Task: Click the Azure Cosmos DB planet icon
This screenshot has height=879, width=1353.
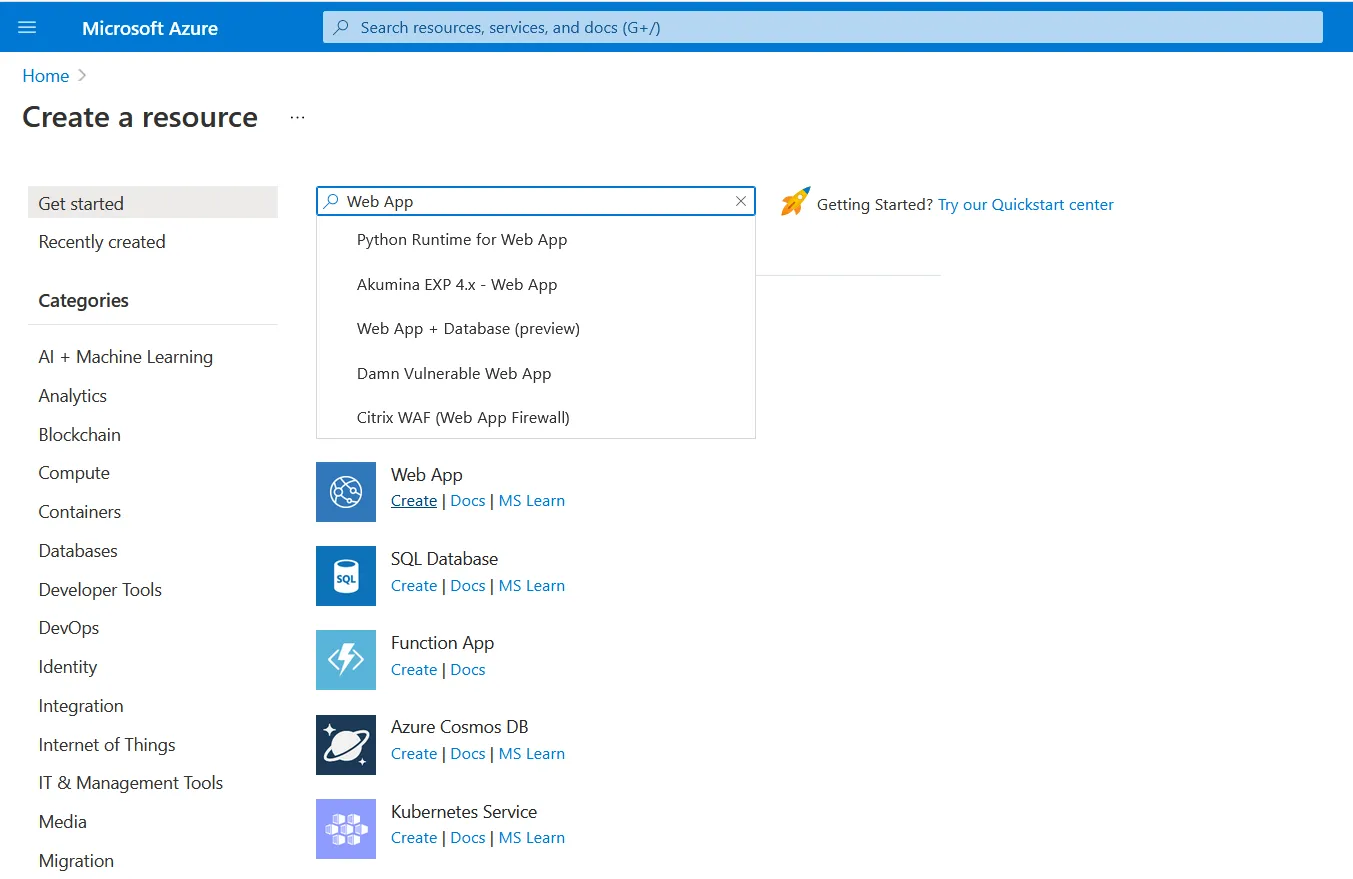Action: (x=345, y=744)
